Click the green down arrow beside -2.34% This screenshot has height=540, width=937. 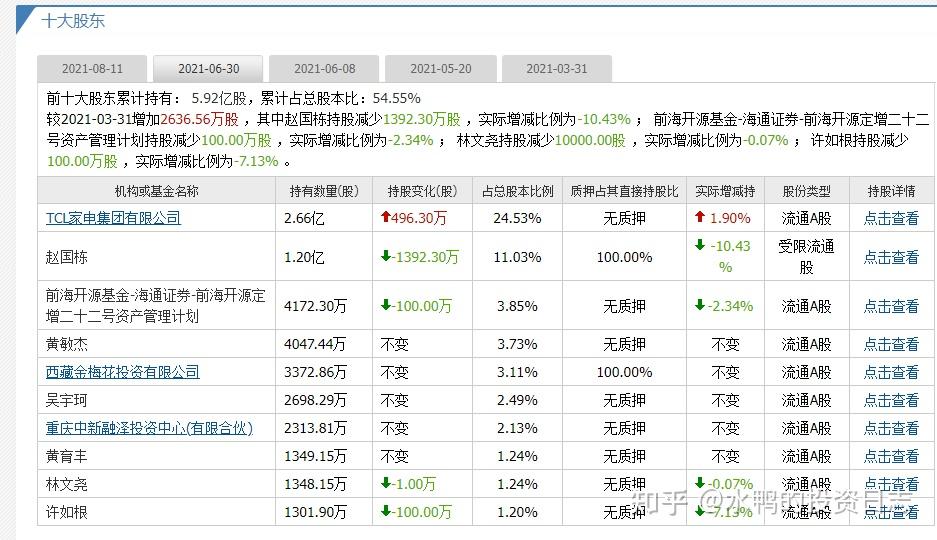(x=700, y=305)
